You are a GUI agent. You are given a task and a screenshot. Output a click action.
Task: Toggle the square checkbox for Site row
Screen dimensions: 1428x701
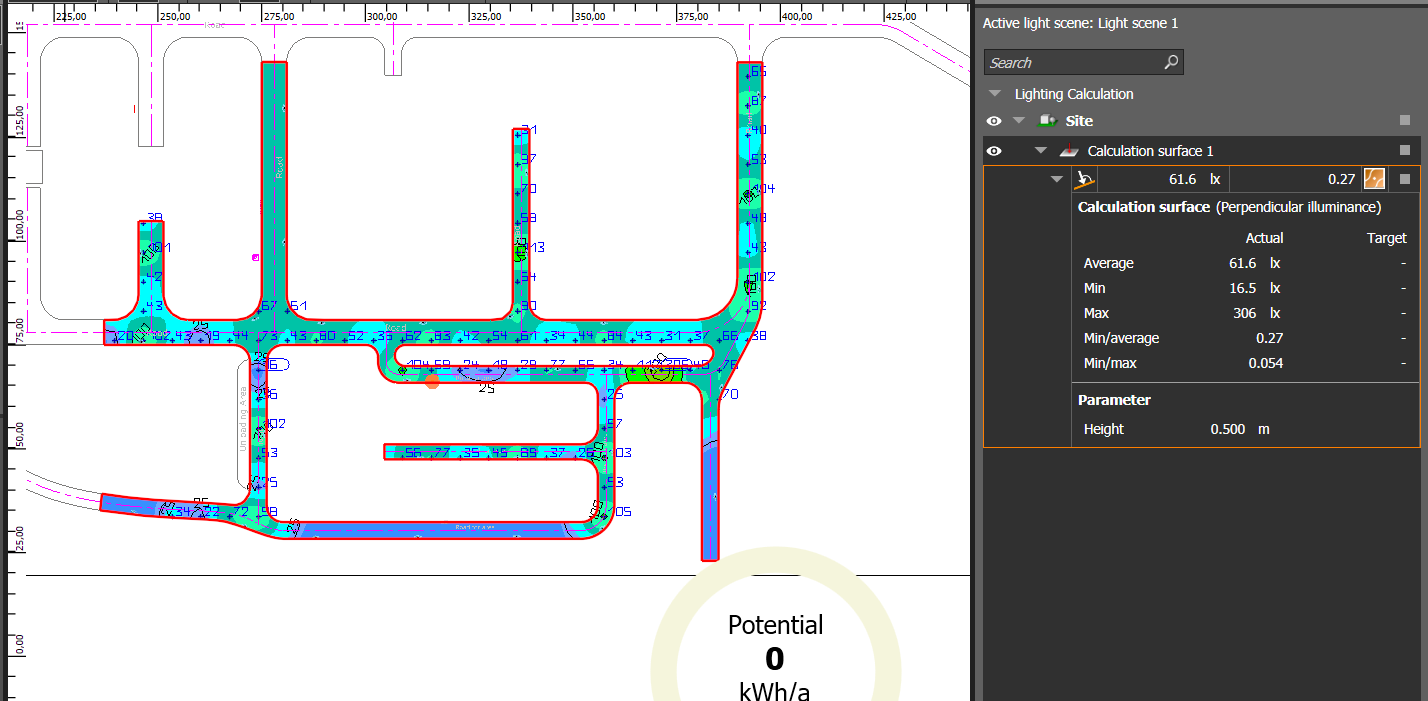pyautogui.click(x=1404, y=121)
